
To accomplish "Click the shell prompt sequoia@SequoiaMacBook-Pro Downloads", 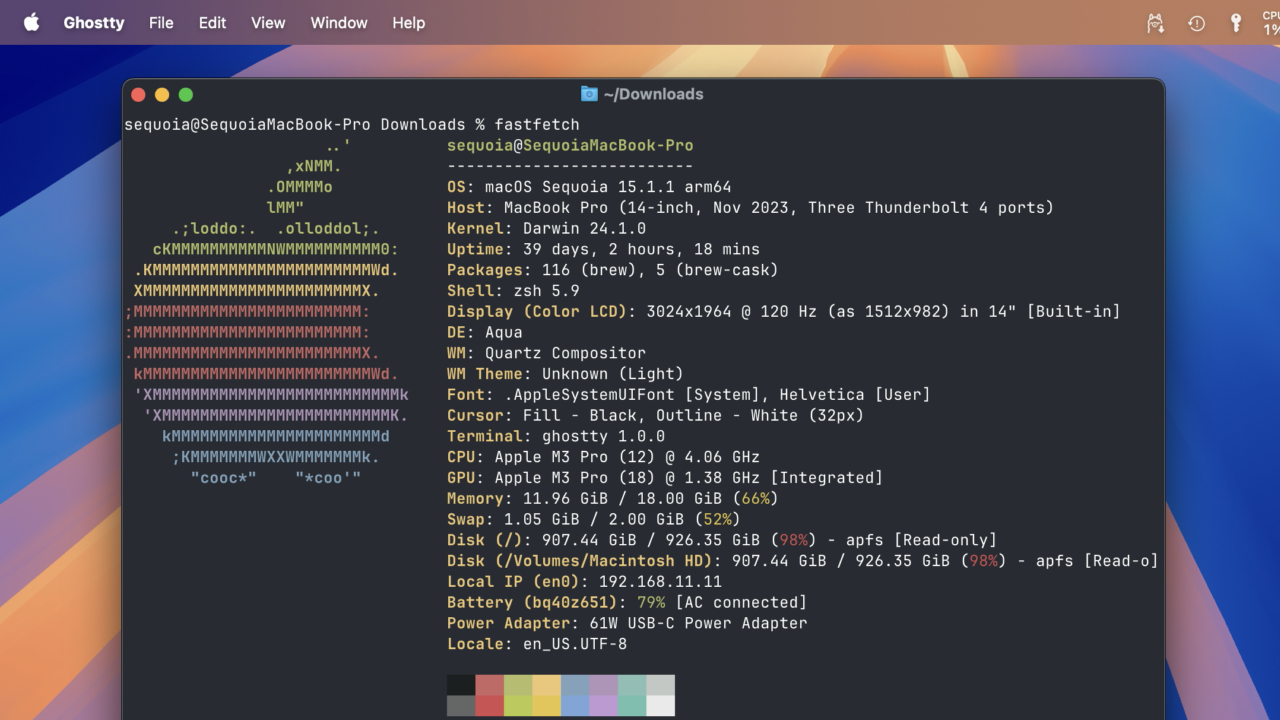I will click(295, 125).
